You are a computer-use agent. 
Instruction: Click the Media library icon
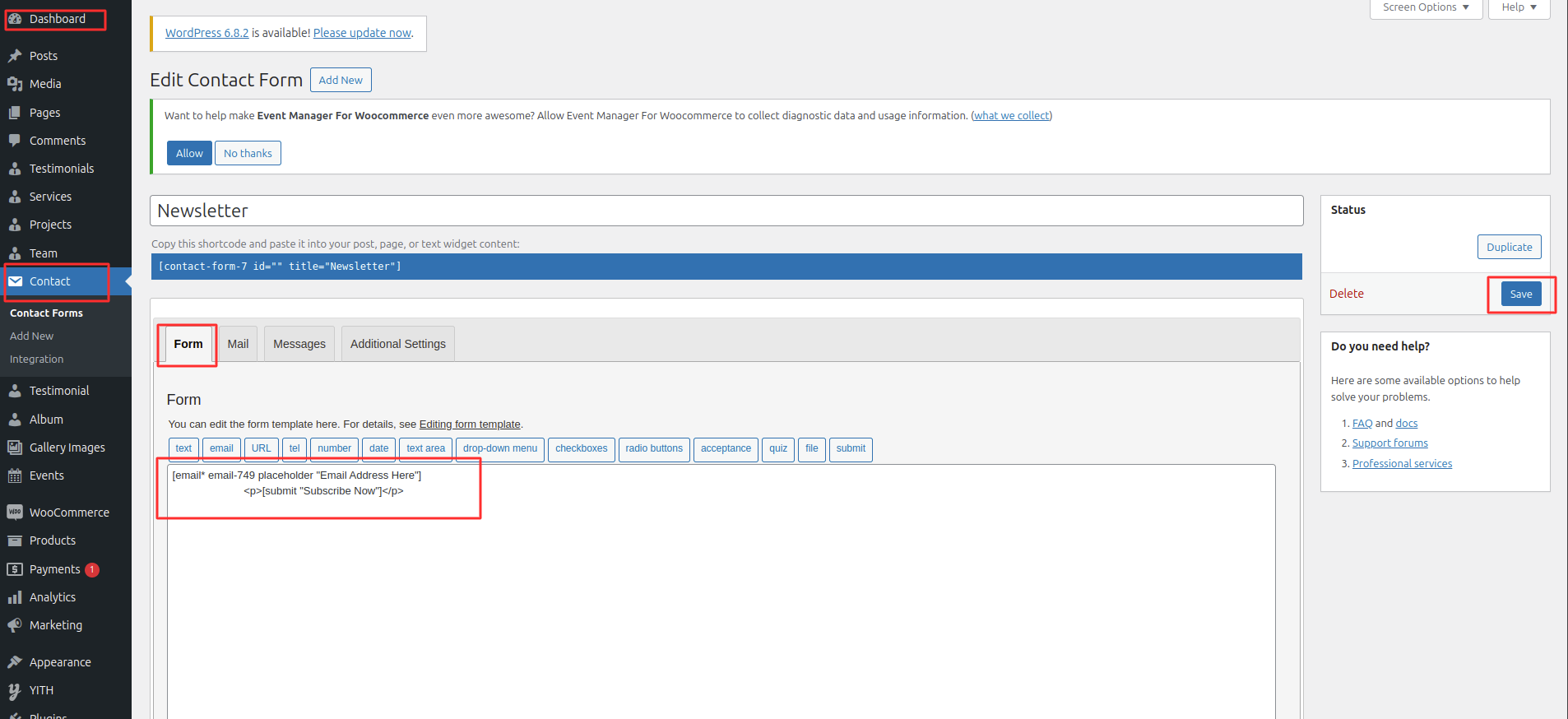pos(15,84)
